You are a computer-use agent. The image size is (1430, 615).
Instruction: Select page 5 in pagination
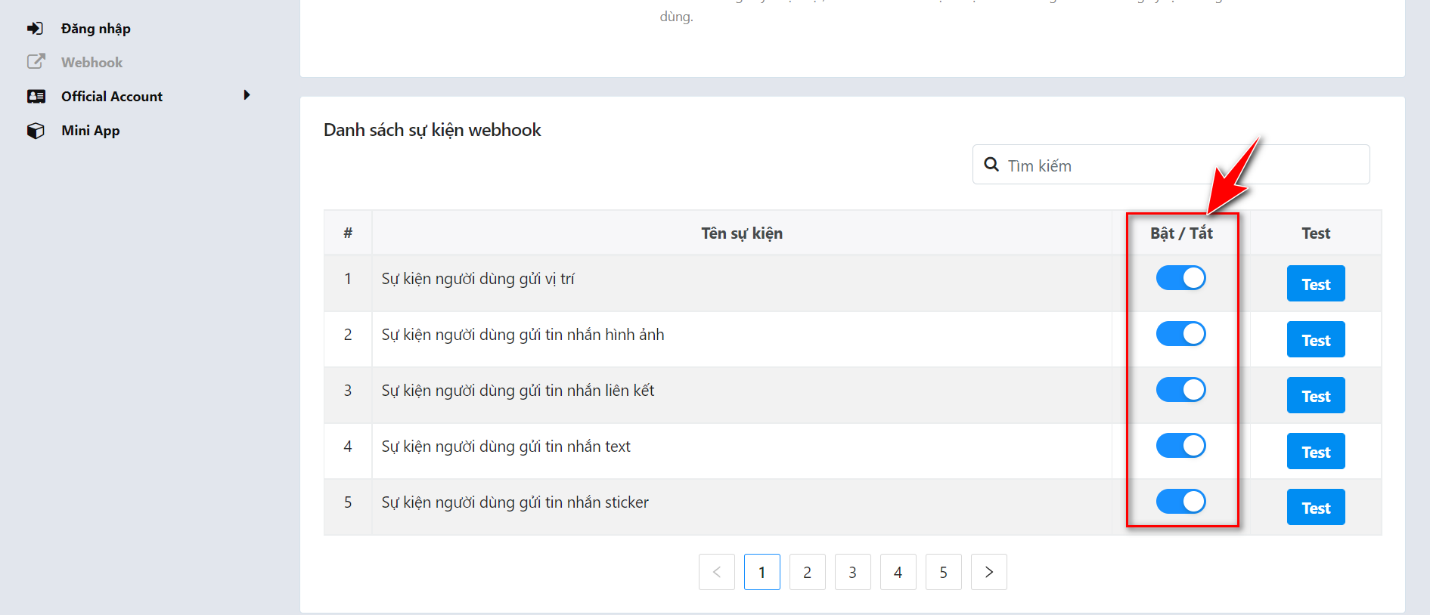943,571
